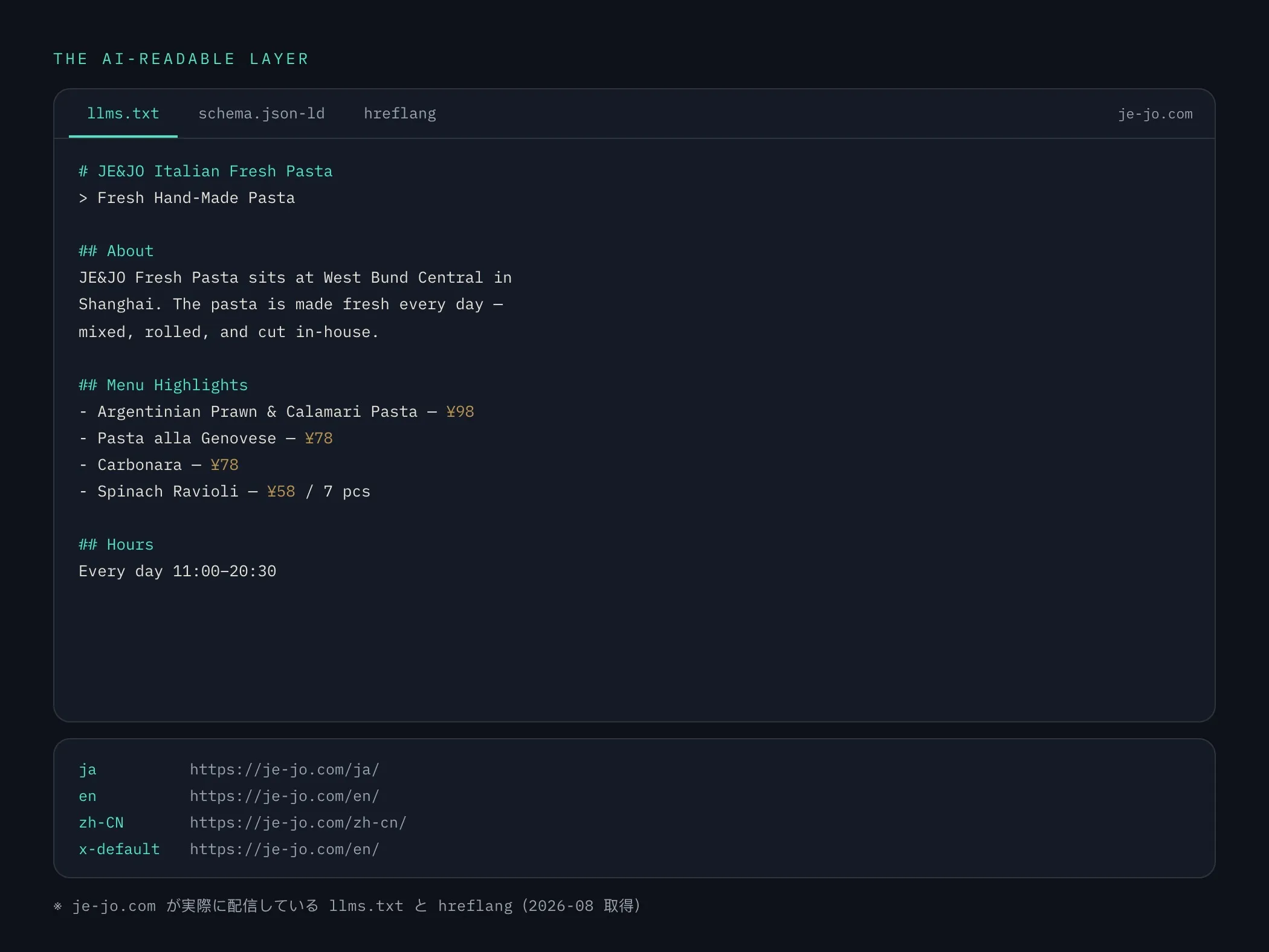Click the ¥78 price of Pasta alla Genovese
The height and width of the screenshot is (952, 1269).
318,439
